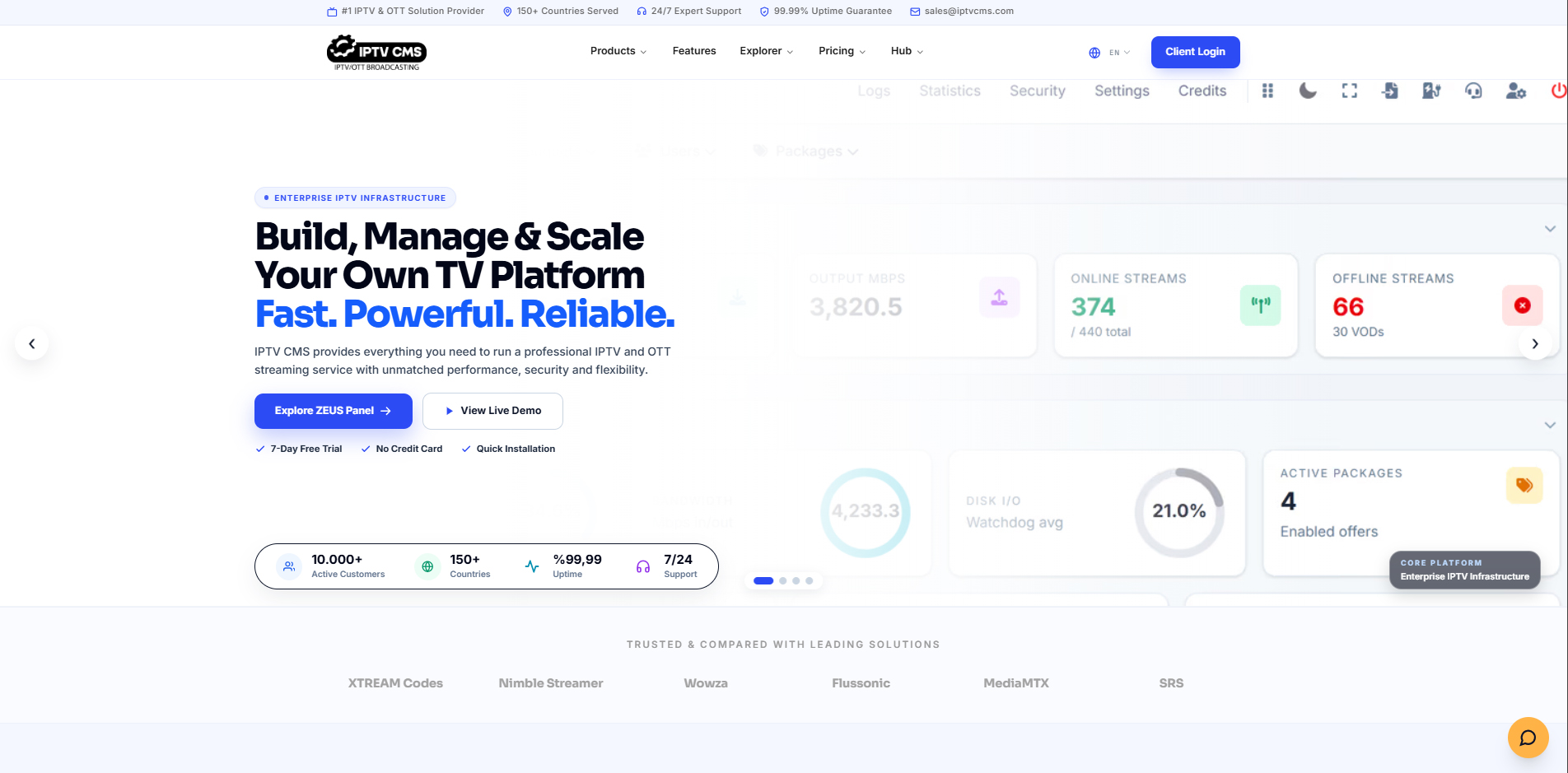
Task: Expand the Hub menu
Action: point(907,51)
